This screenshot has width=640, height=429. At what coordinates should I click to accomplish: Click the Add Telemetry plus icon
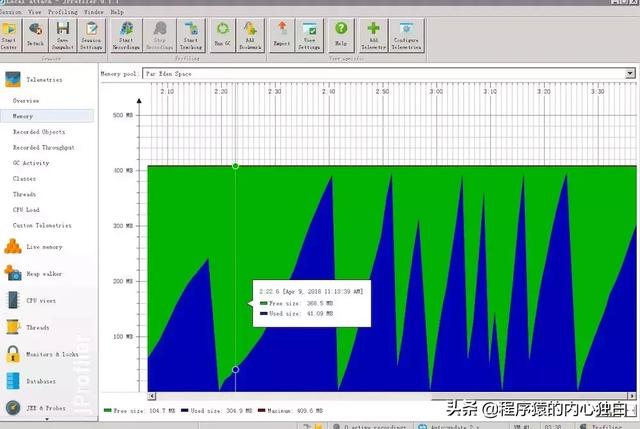click(x=373, y=35)
